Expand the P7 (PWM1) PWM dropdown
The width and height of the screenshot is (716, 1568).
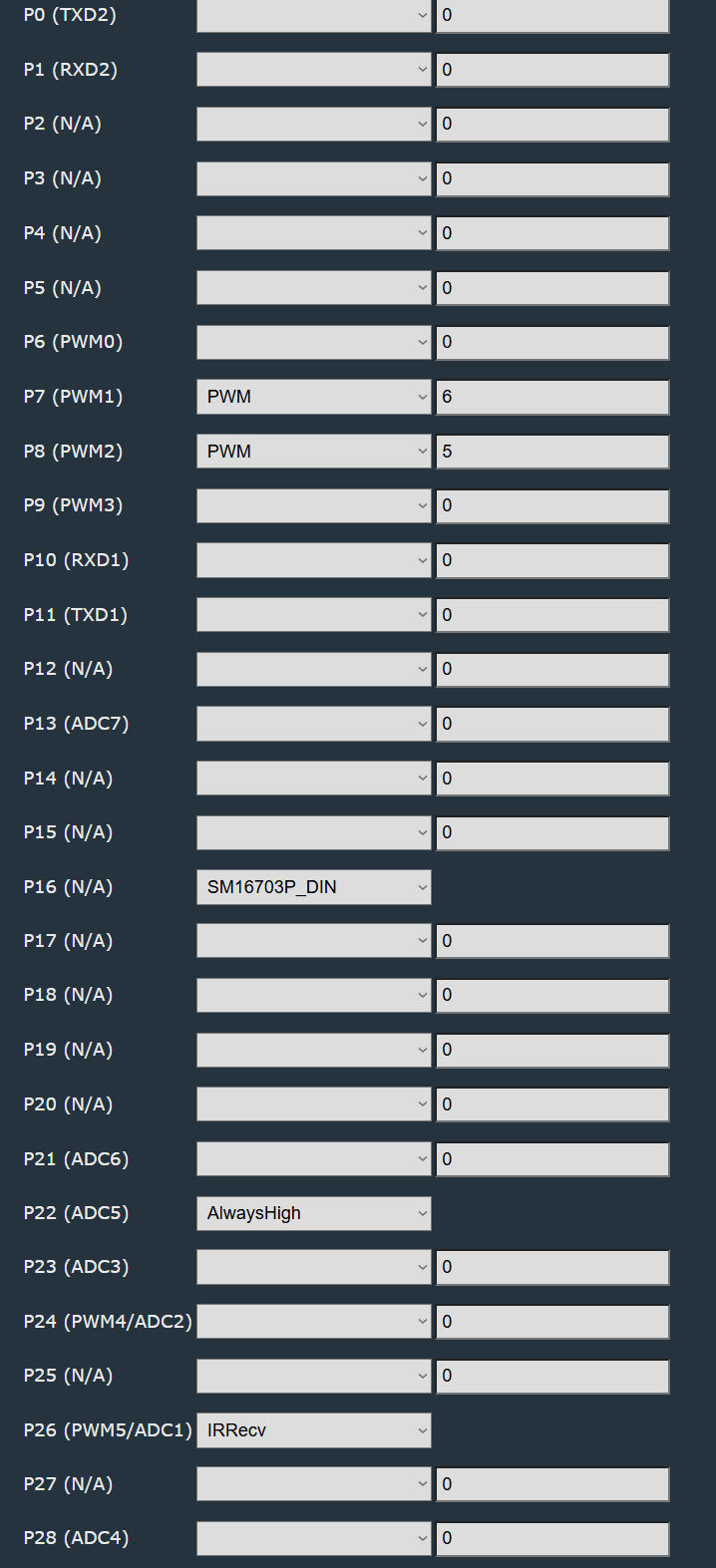[313, 397]
